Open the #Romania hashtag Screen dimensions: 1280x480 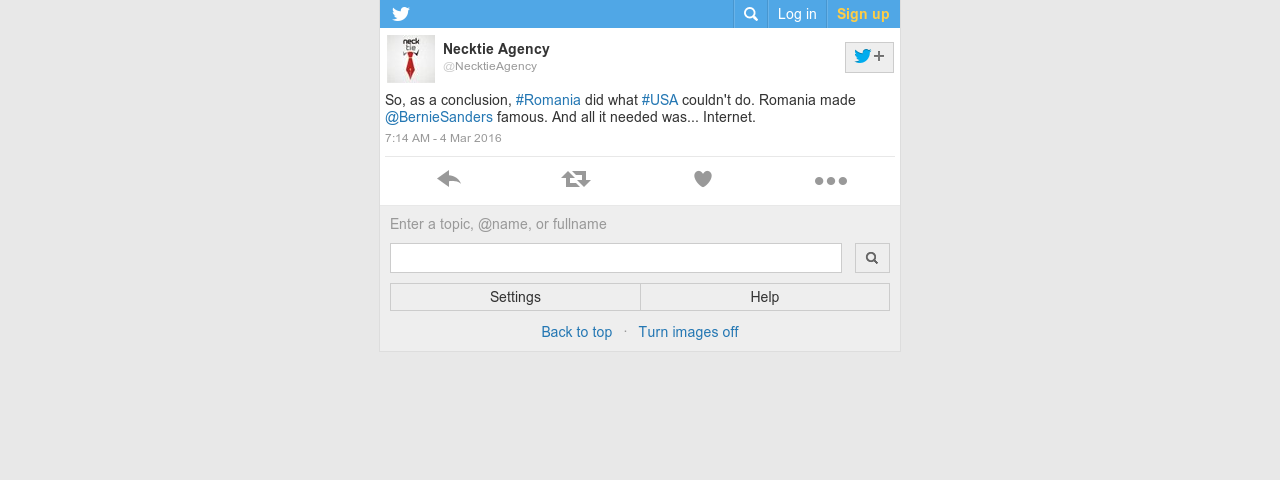pos(548,100)
